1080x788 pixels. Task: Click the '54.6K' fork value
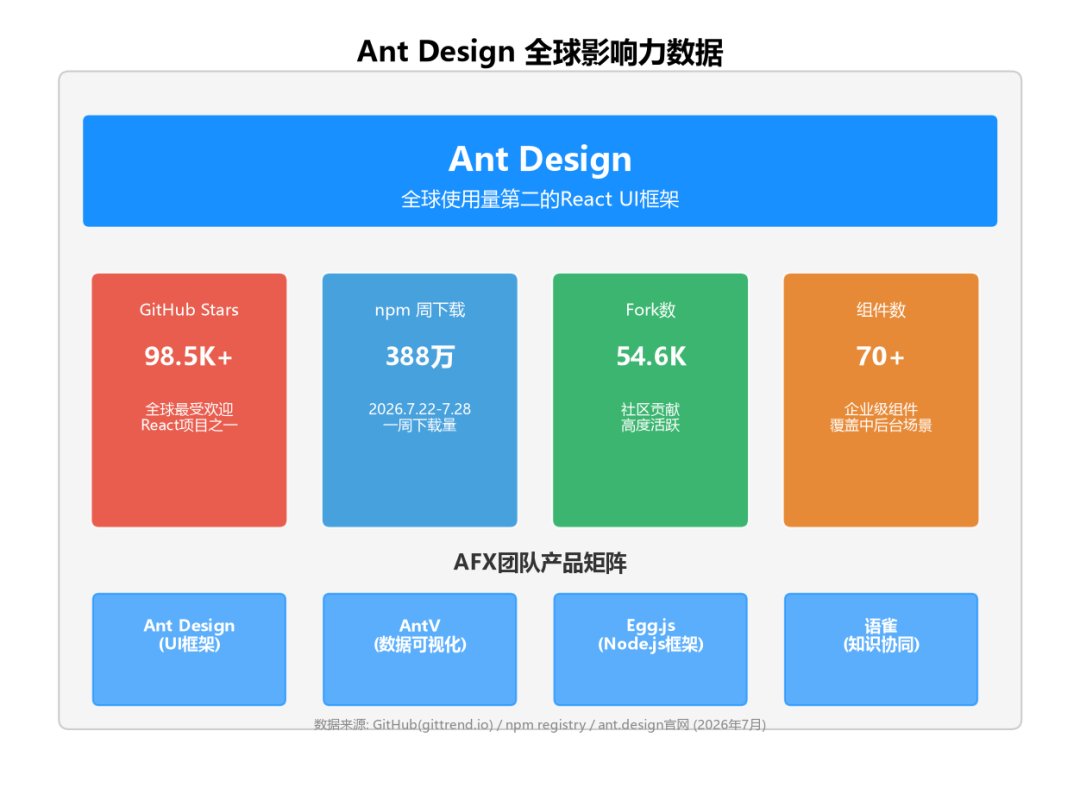point(651,356)
